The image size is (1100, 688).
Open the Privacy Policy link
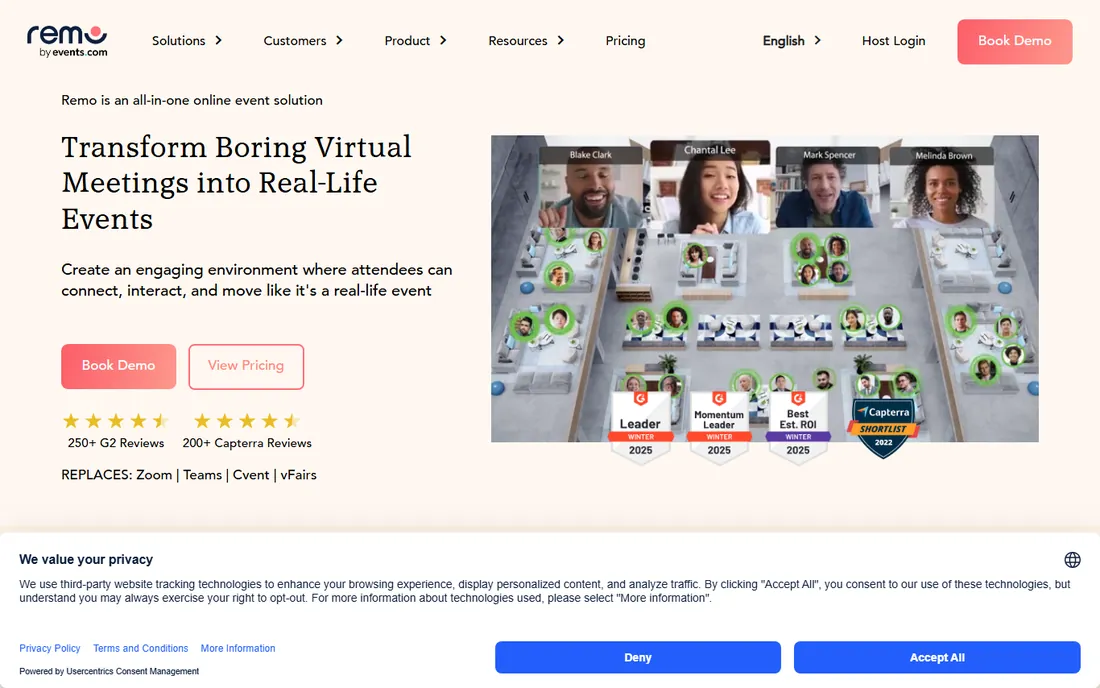[x=50, y=648]
